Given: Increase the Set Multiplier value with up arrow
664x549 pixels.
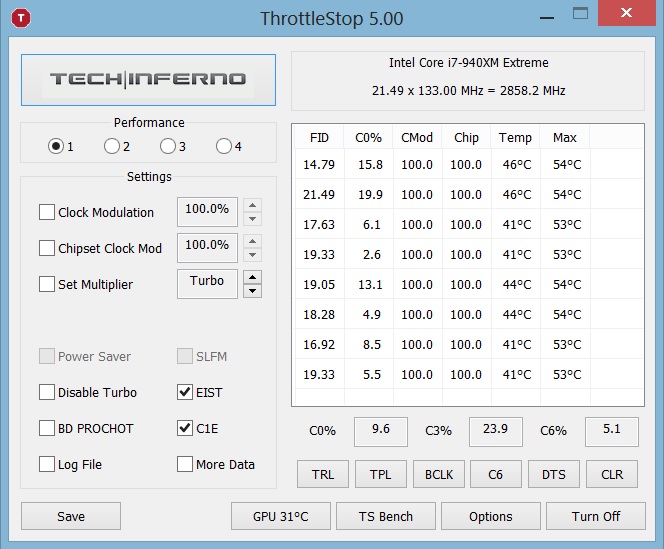Looking at the screenshot, I should (x=252, y=277).
